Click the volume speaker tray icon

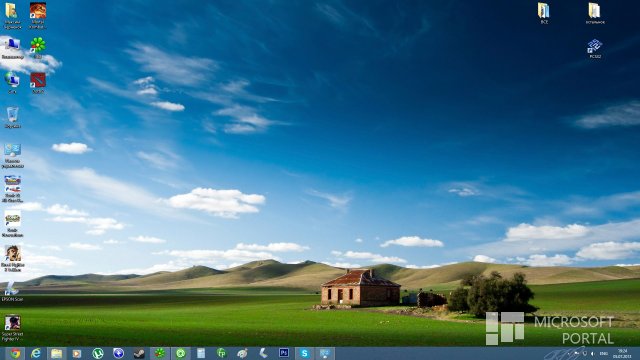[593, 353]
